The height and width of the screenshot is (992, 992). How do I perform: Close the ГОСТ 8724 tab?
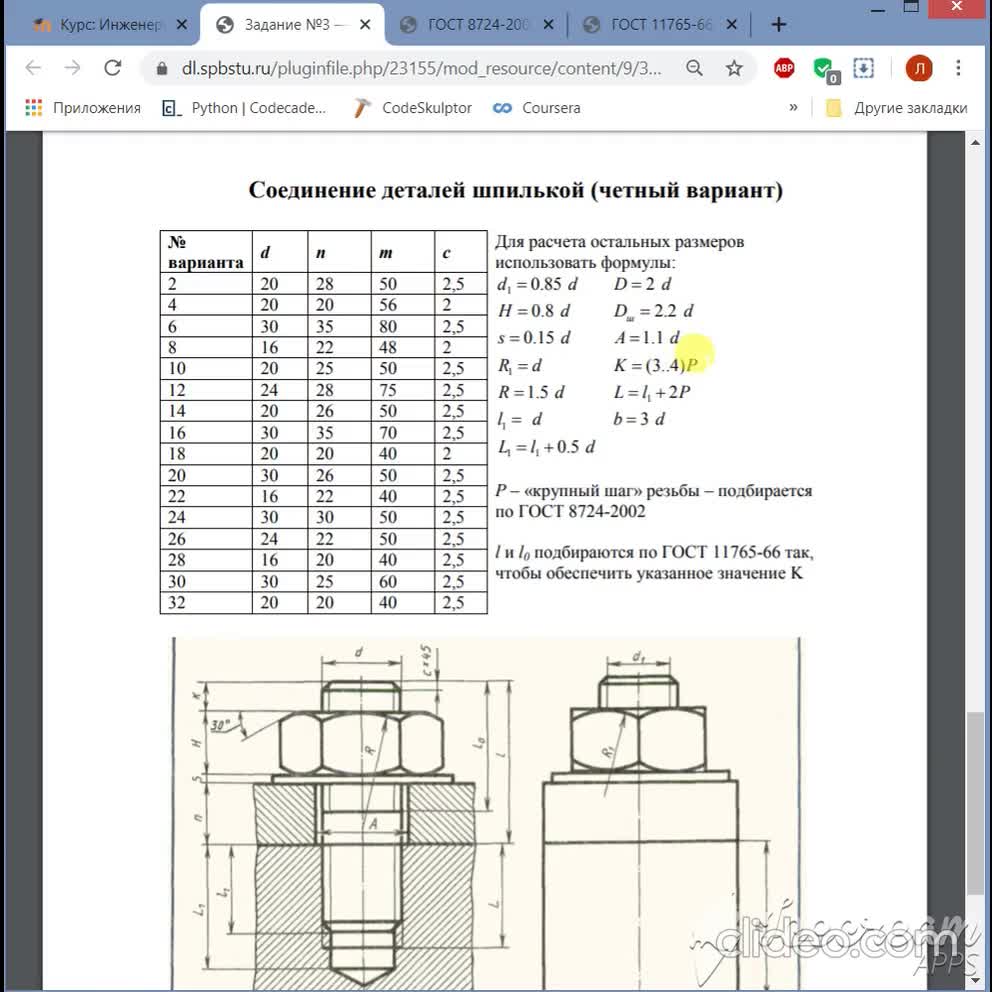pyautogui.click(x=549, y=25)
